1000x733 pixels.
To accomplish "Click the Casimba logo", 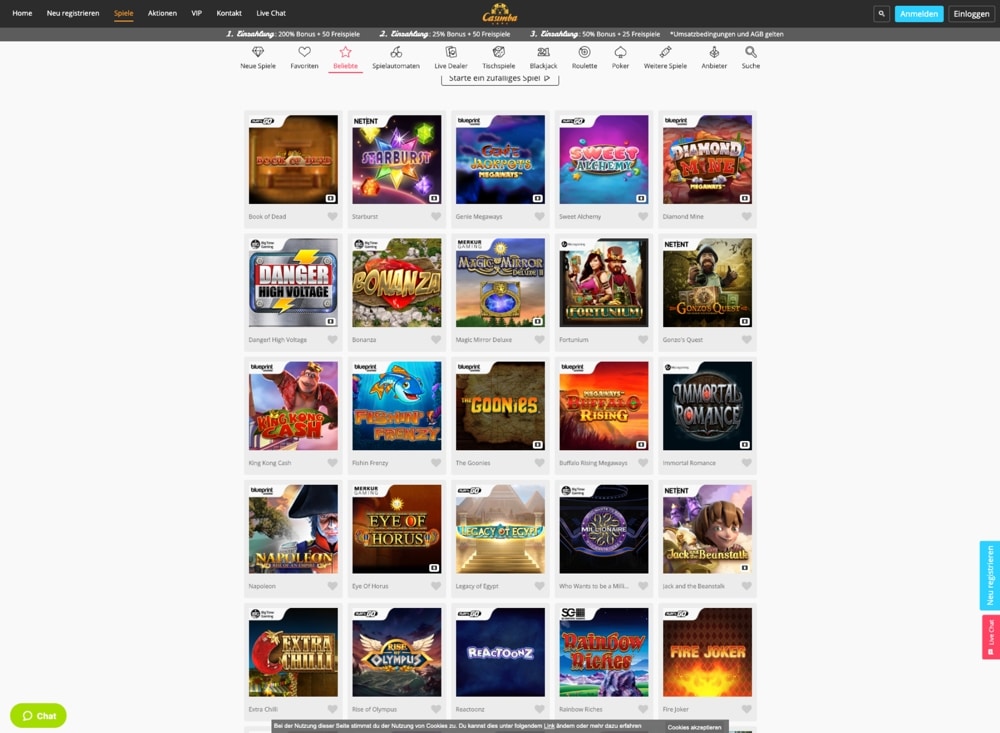I will coord(500,13).
